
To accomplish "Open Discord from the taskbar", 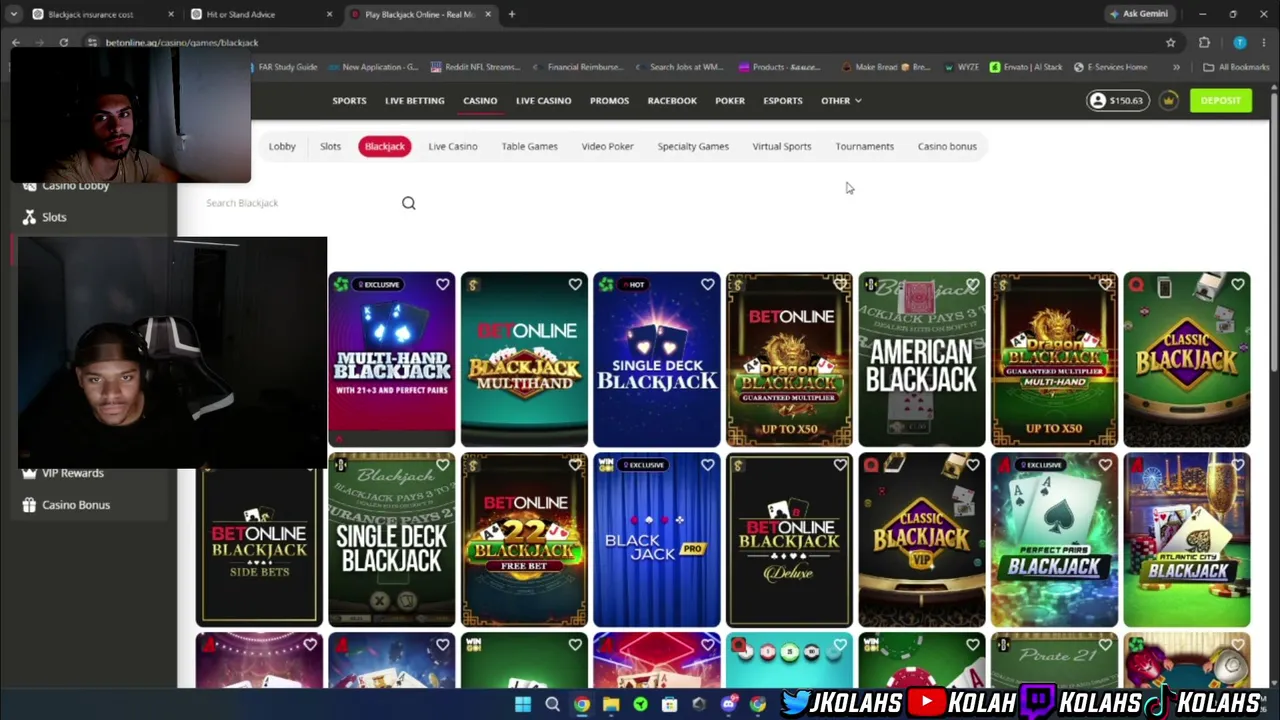I will tap(728, 705).
